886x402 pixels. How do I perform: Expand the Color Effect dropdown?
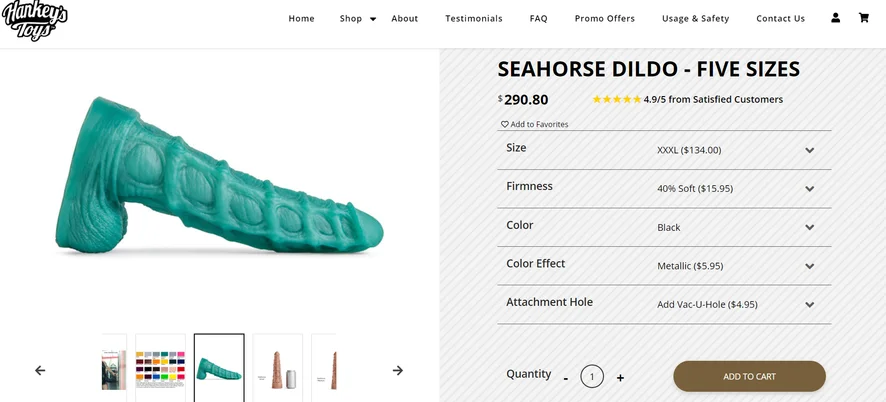pos(809,266)
